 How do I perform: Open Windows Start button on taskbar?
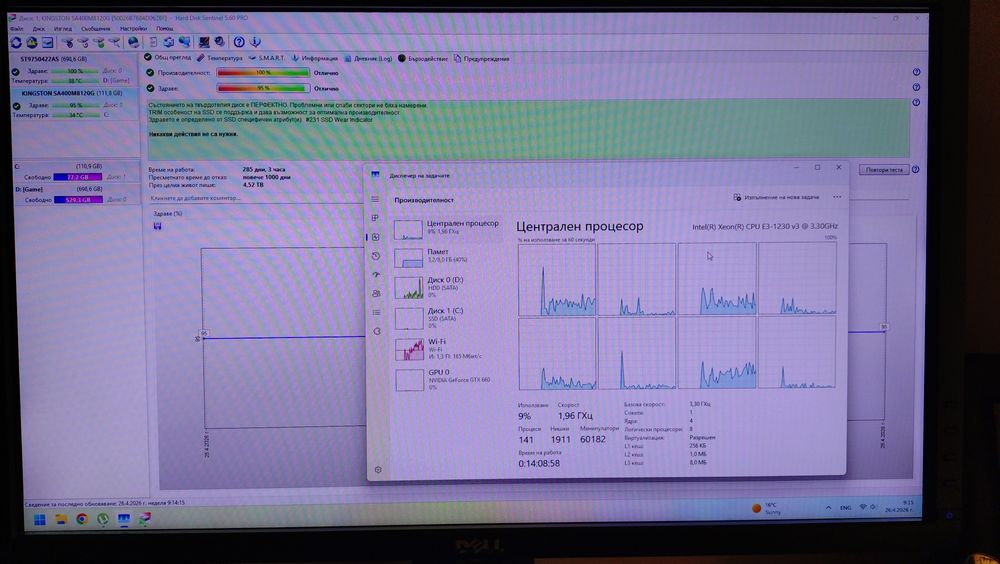(x=40, y=519)
